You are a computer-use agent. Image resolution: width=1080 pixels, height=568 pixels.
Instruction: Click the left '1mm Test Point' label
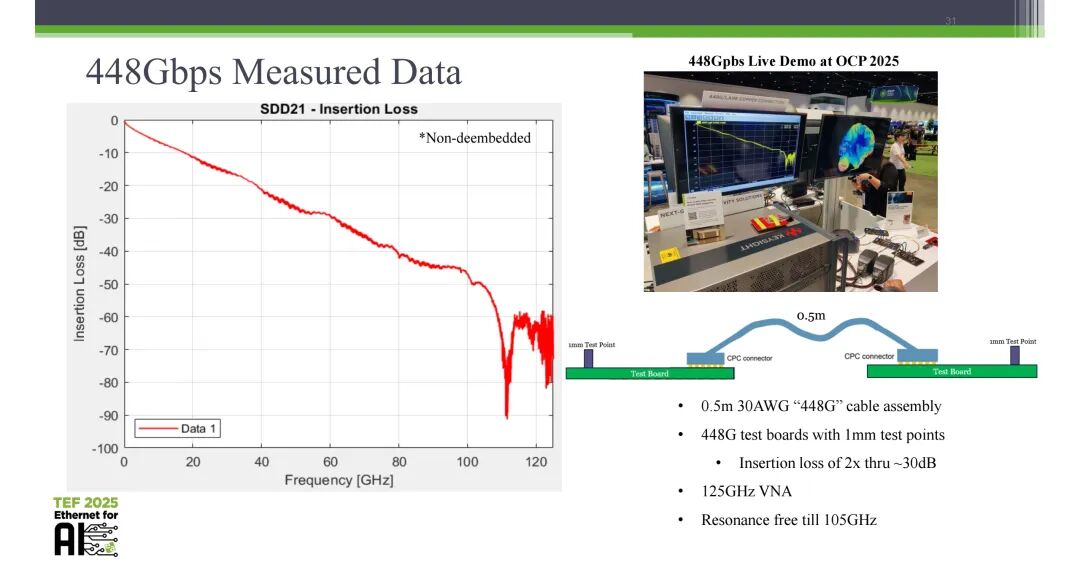pos(592,344)
